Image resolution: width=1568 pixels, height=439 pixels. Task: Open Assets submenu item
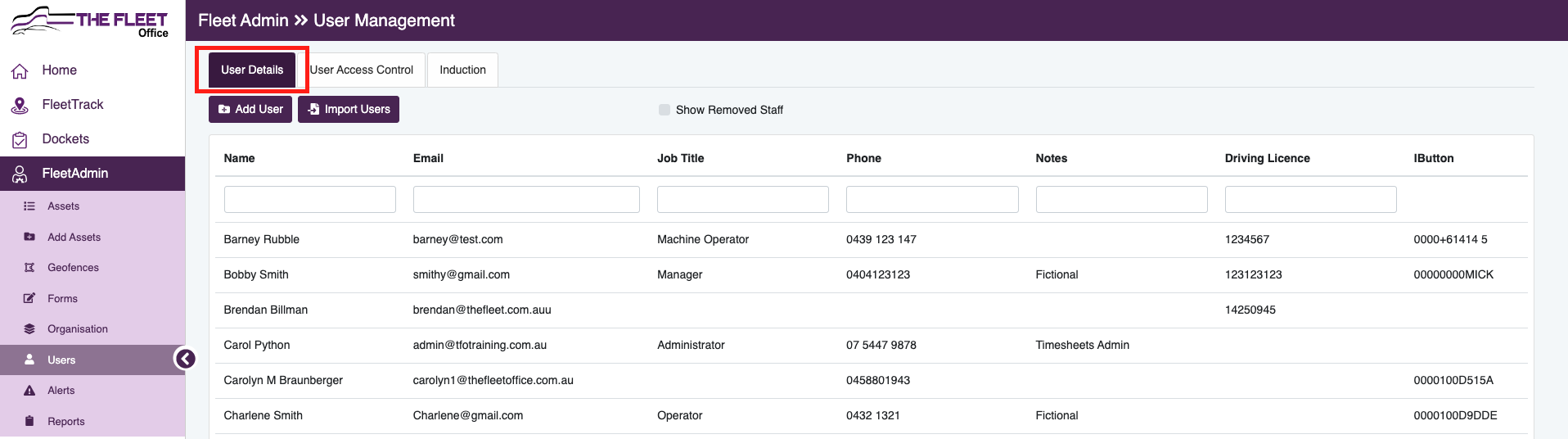92,206
